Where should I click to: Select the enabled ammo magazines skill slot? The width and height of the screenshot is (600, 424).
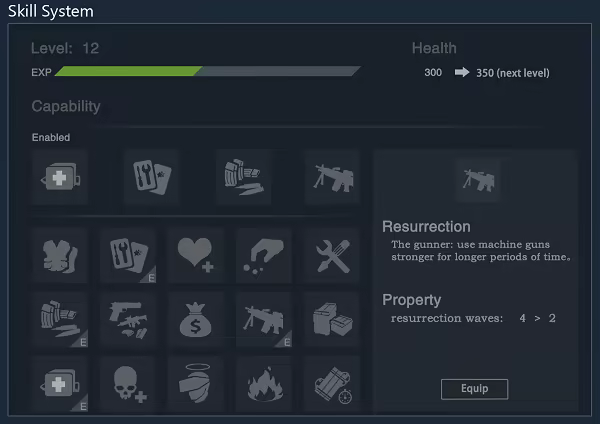click(243, 177)
